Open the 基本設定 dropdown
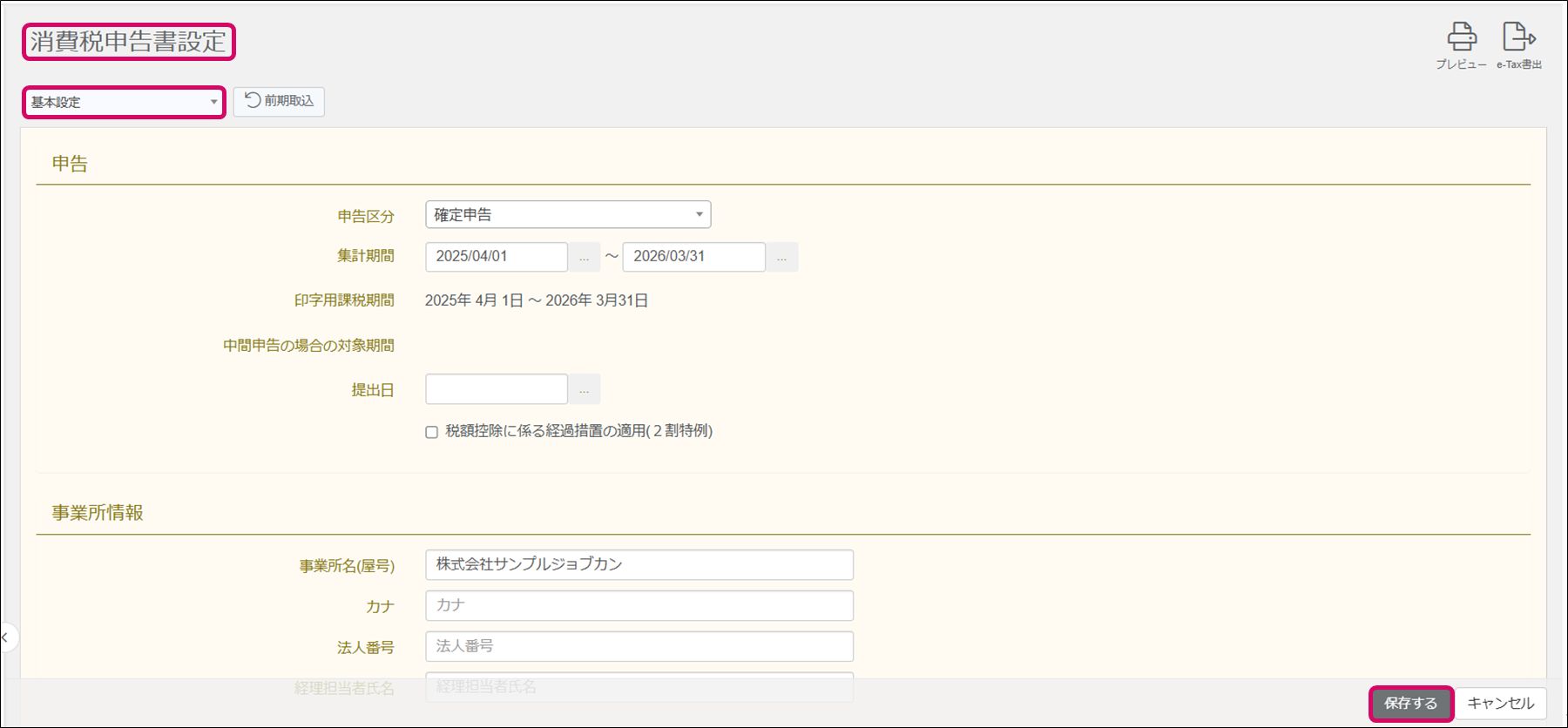This screenshot has width=1568, height=728. point(124,102)
